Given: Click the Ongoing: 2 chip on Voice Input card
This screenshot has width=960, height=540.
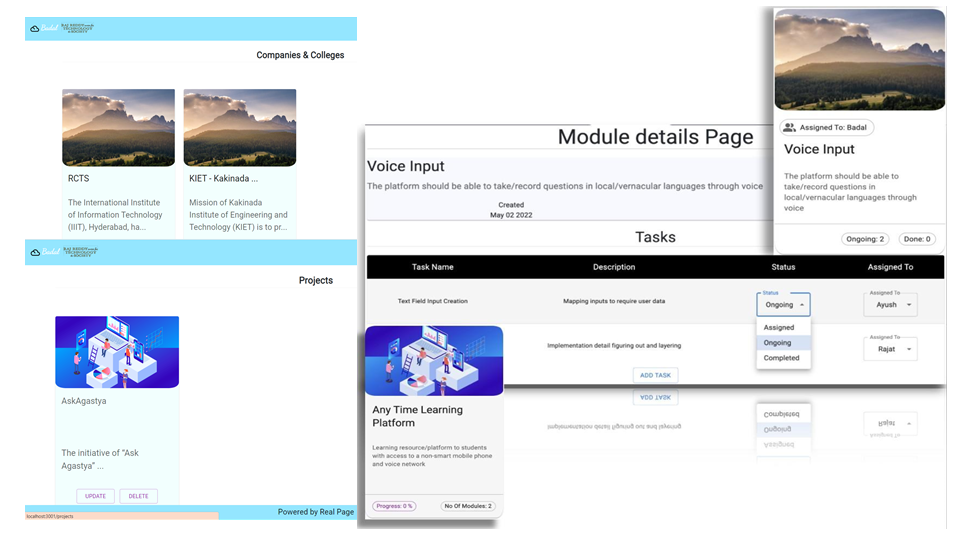Looking at the screenshot, I should 865,239.
